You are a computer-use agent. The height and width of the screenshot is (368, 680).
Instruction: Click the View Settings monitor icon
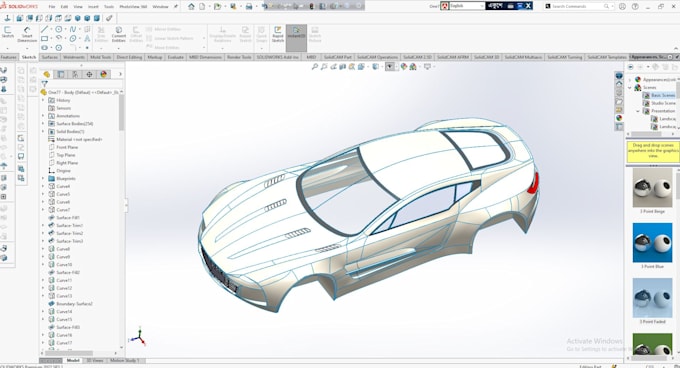(x=428, y=66)
